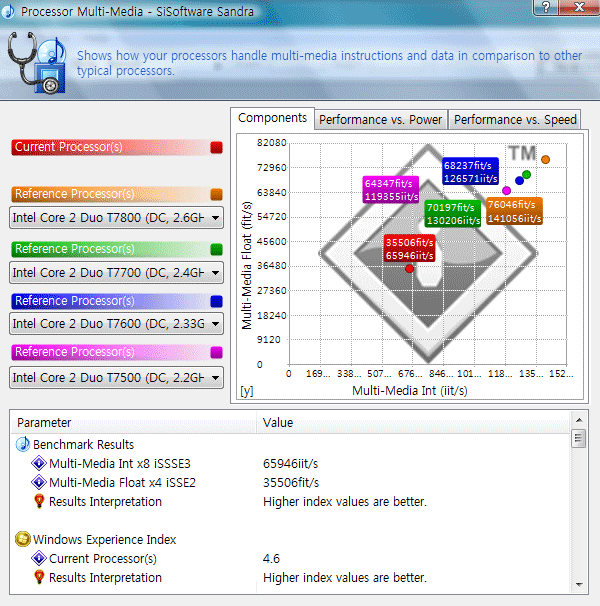Click the [y] axis toggle label
This screenshot has height=606, width=600.
click(x=247, y=391)
